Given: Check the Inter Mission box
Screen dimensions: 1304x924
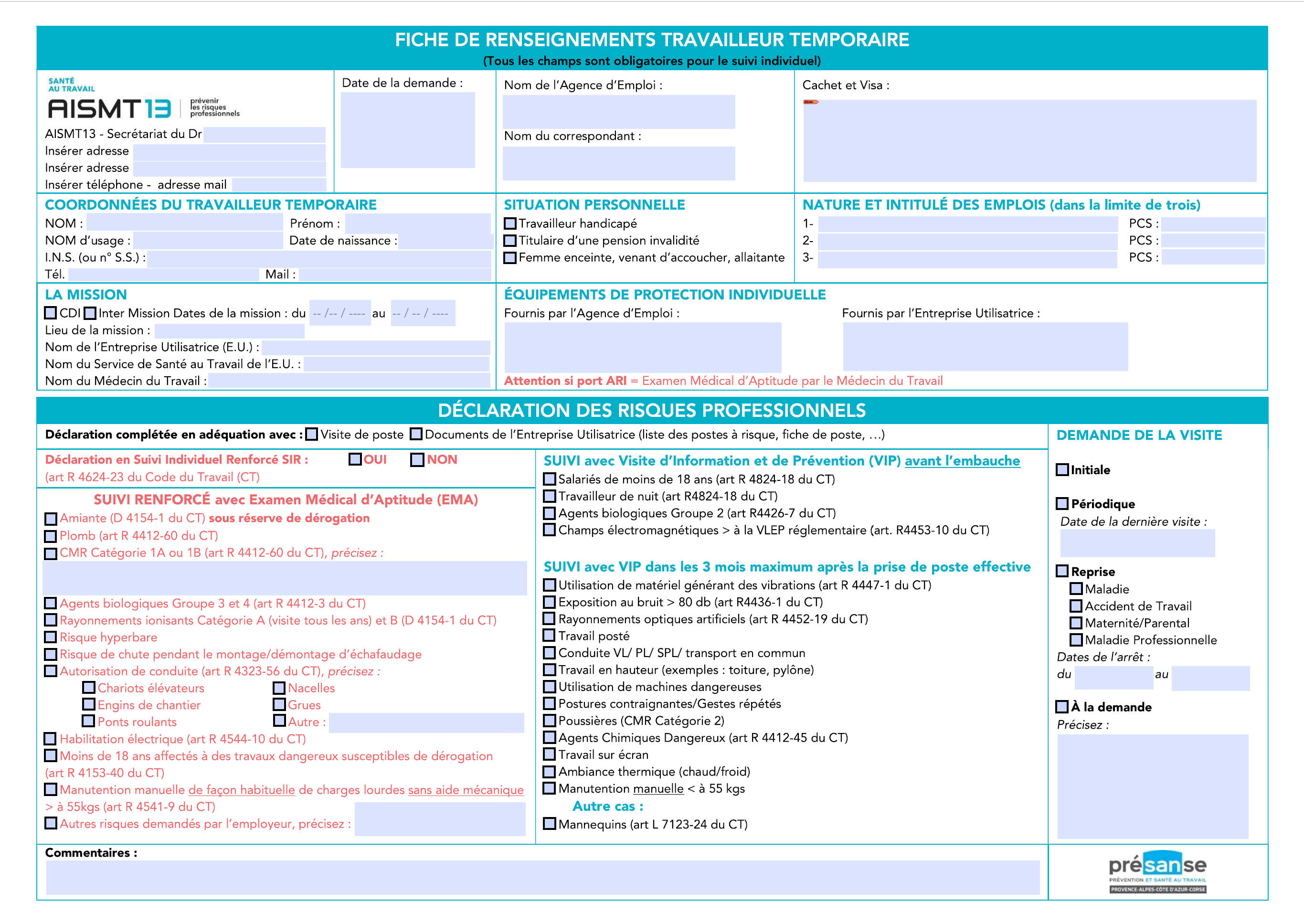Looking at the screenshot, I should click(x=90, y=313).
